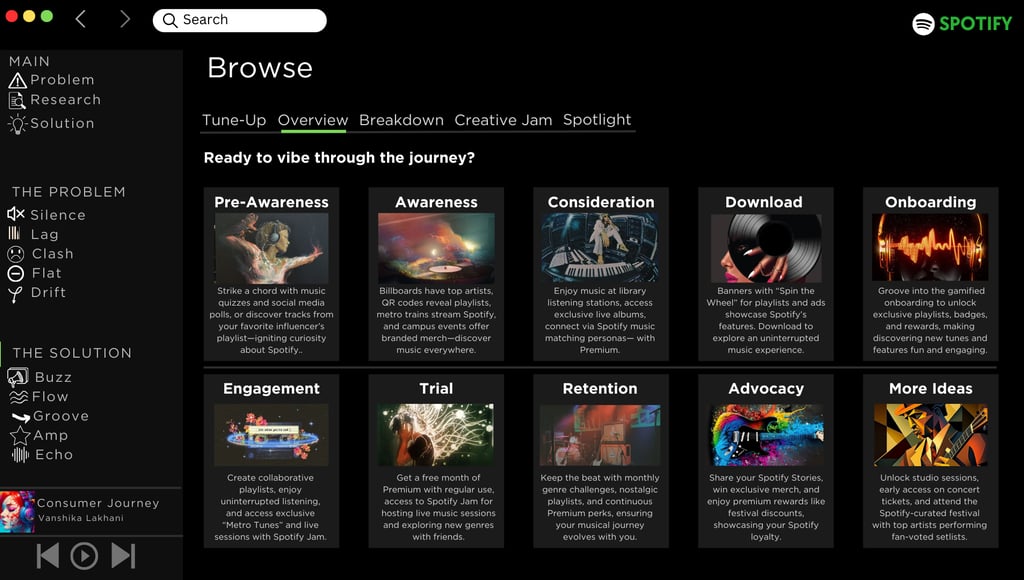Select Amp under The Solution

[x=50, y=435]
